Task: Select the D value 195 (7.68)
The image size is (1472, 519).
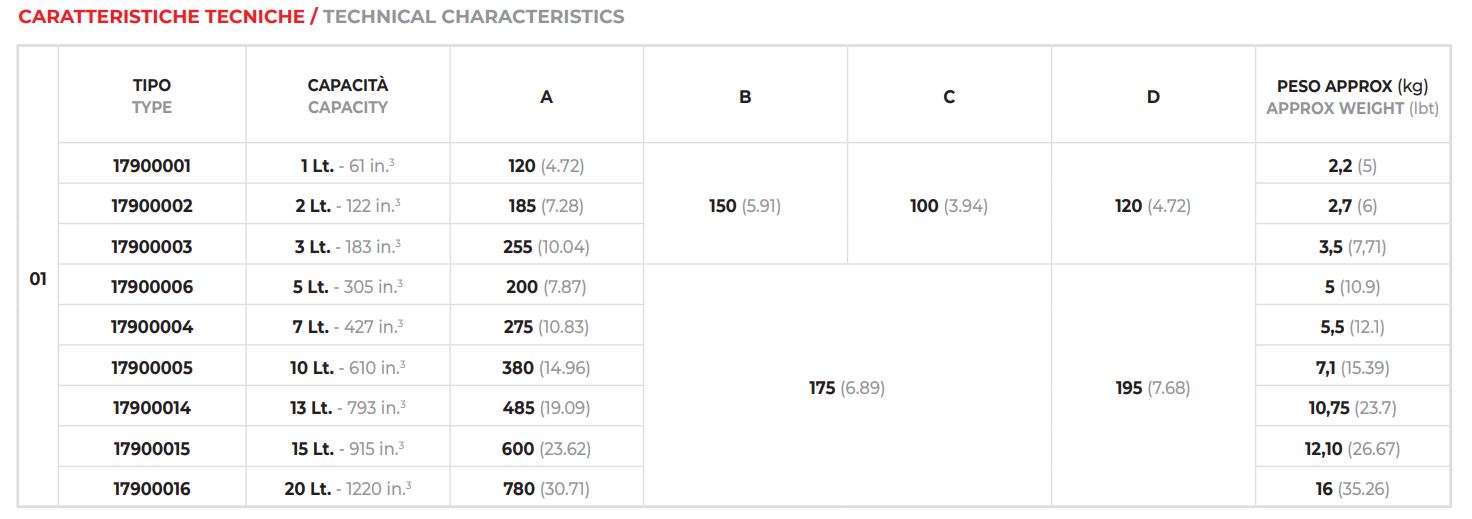Action: pos(1153,388)
